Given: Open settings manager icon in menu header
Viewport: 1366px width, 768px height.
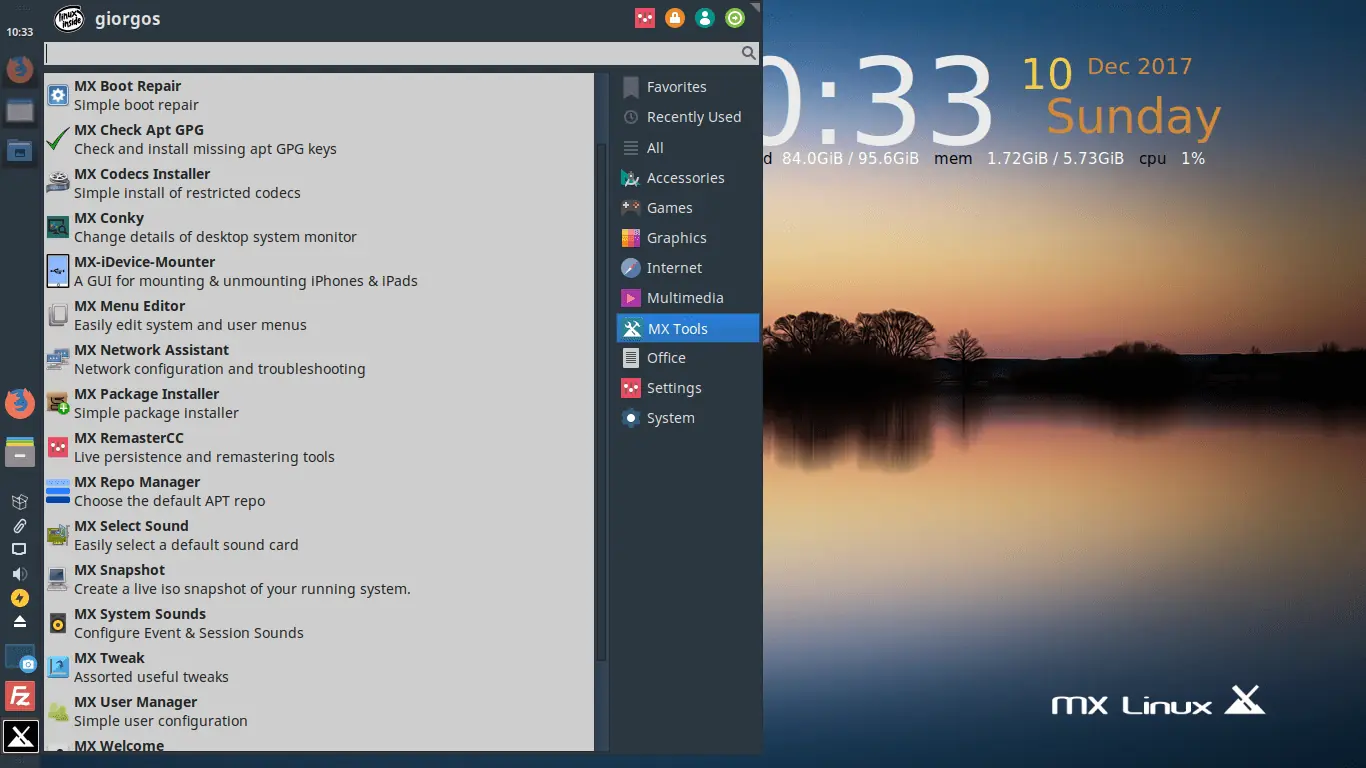Looking at the screenshot, I should [x=645, y=18].
